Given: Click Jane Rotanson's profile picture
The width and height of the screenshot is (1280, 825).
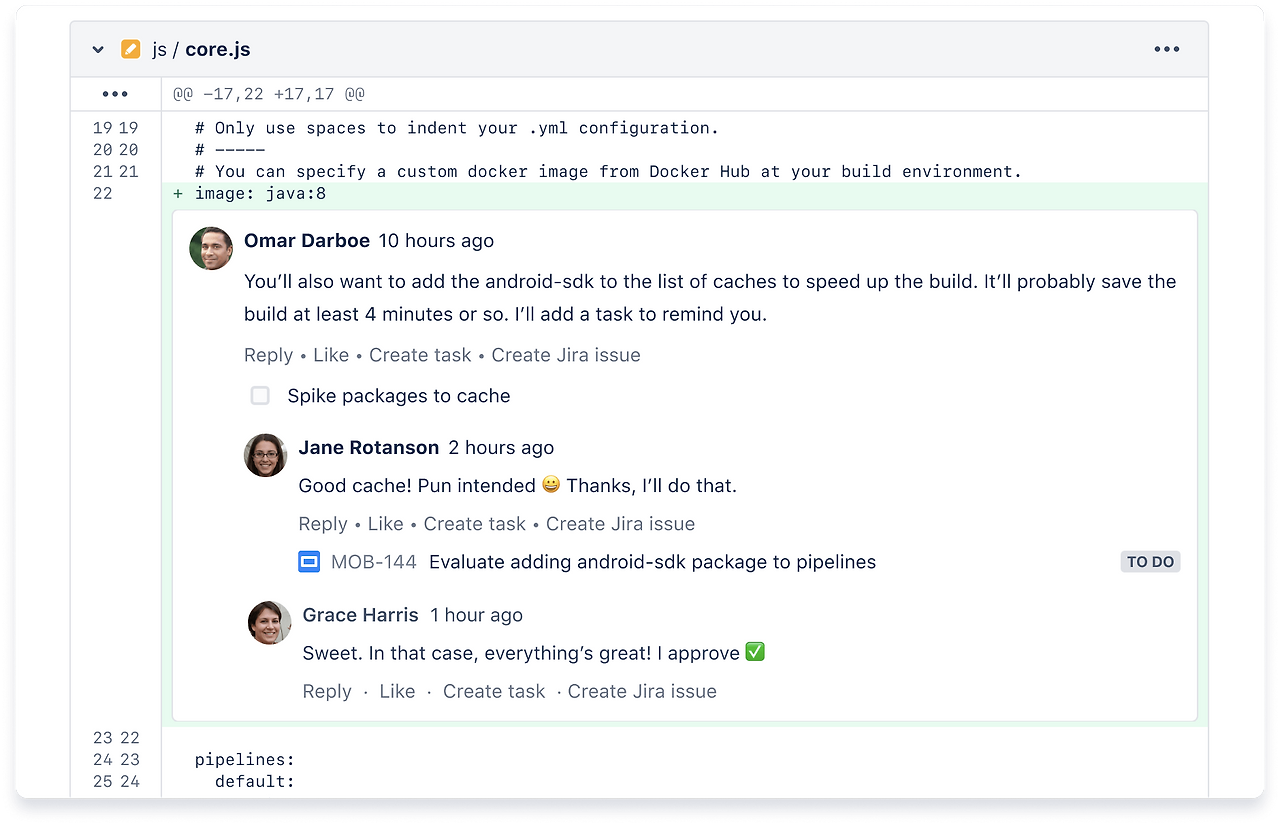Looking at the screenshot, I should [264, 455].
